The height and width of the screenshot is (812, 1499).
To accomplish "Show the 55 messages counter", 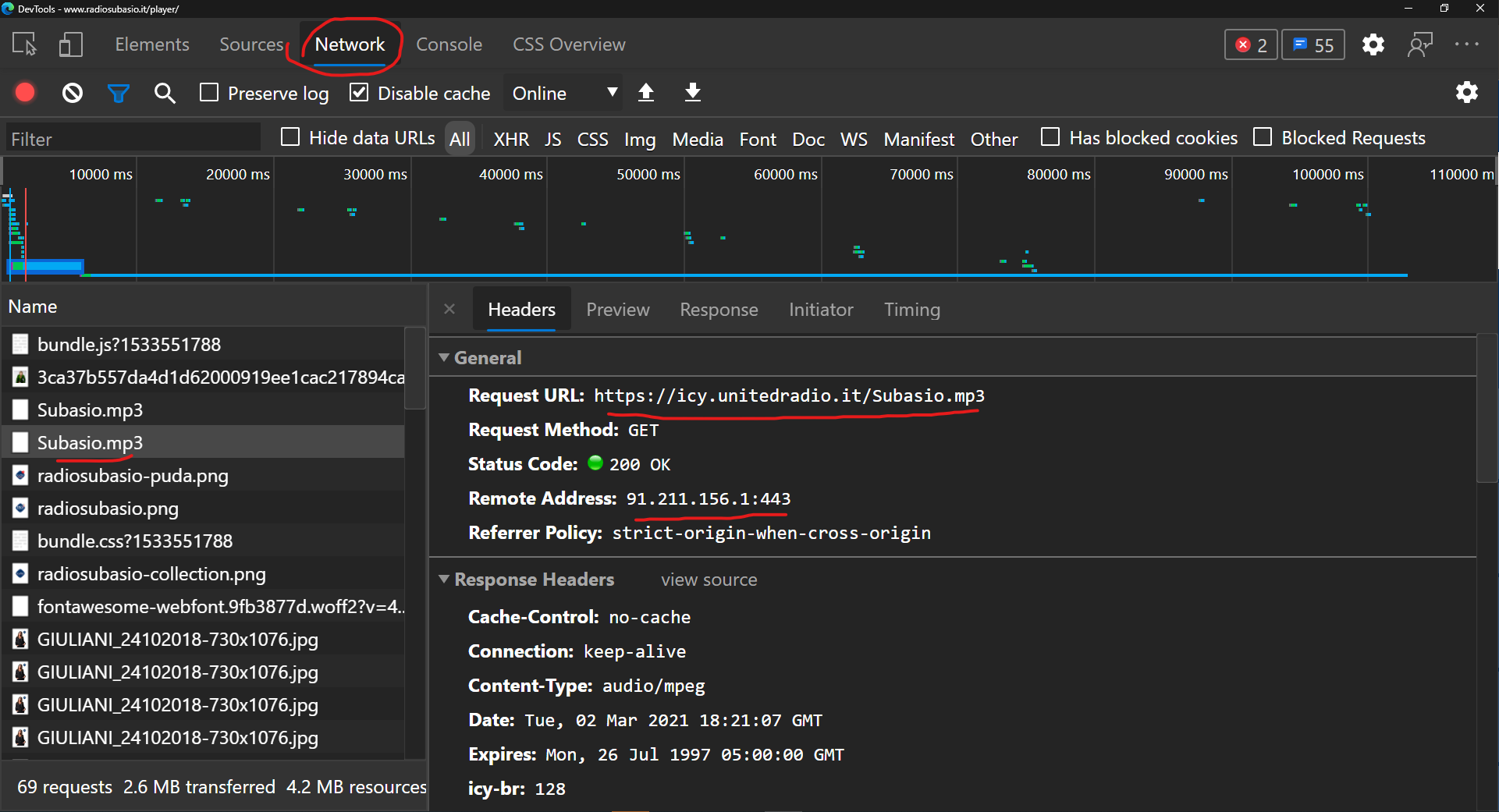I will click(1314, 45).
